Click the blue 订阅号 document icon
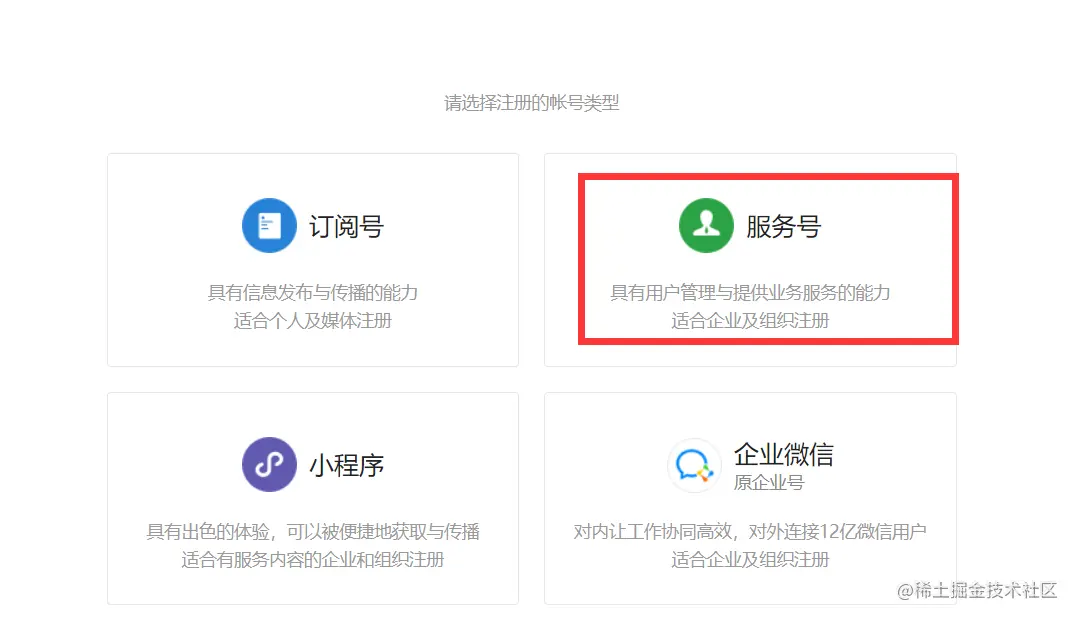The image size is (1076, 619). (269, 226)
